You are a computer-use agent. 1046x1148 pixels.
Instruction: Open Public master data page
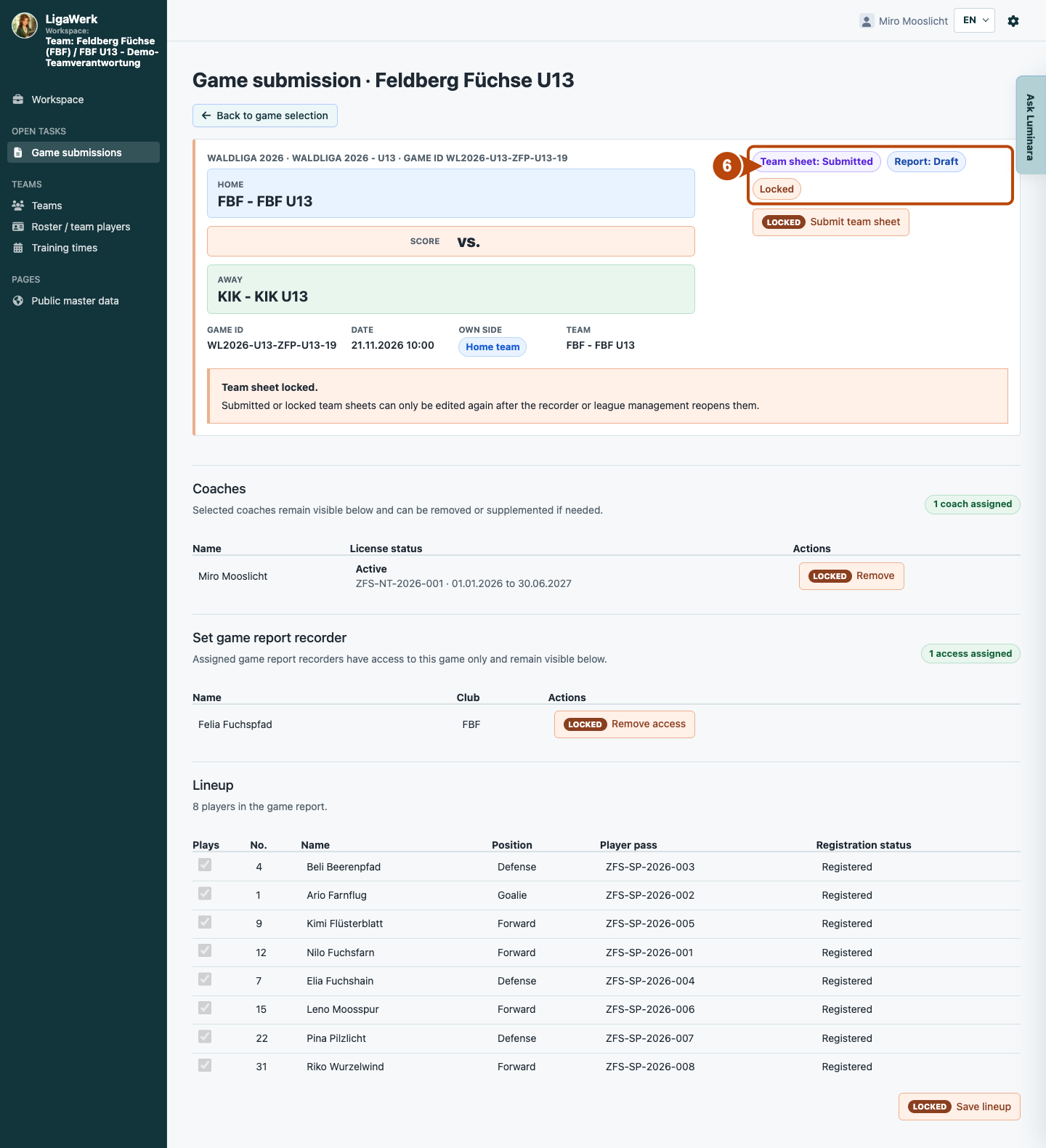84,301
